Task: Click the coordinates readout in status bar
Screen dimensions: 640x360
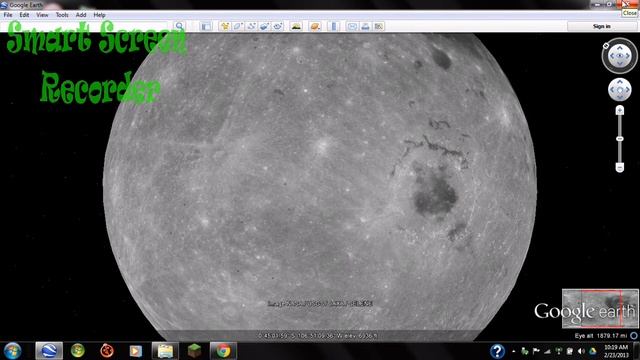Action: point(318,336)
